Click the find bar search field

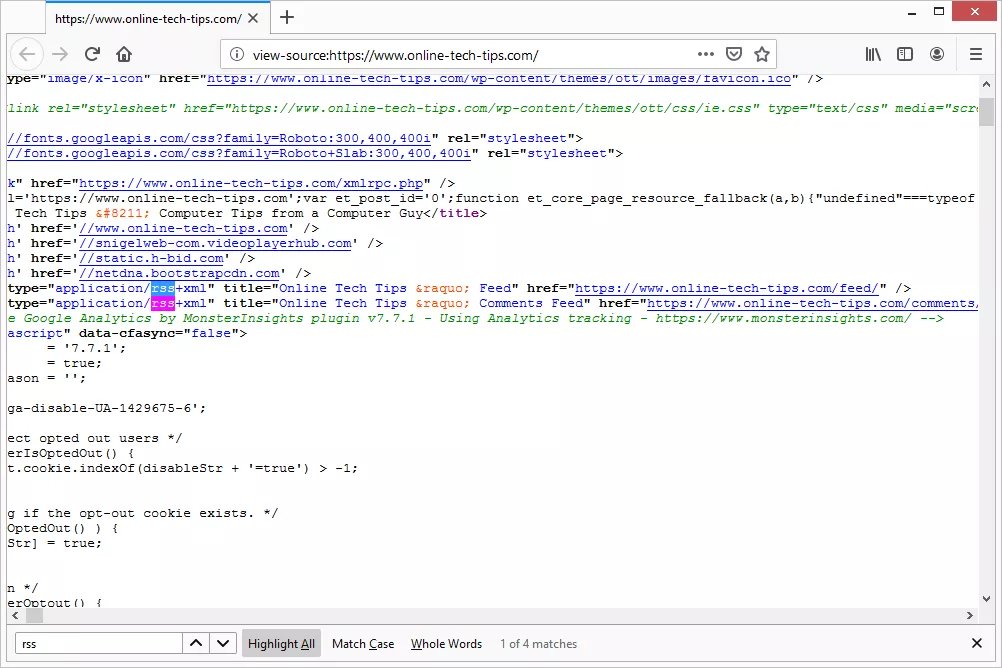tap(98, 643)
